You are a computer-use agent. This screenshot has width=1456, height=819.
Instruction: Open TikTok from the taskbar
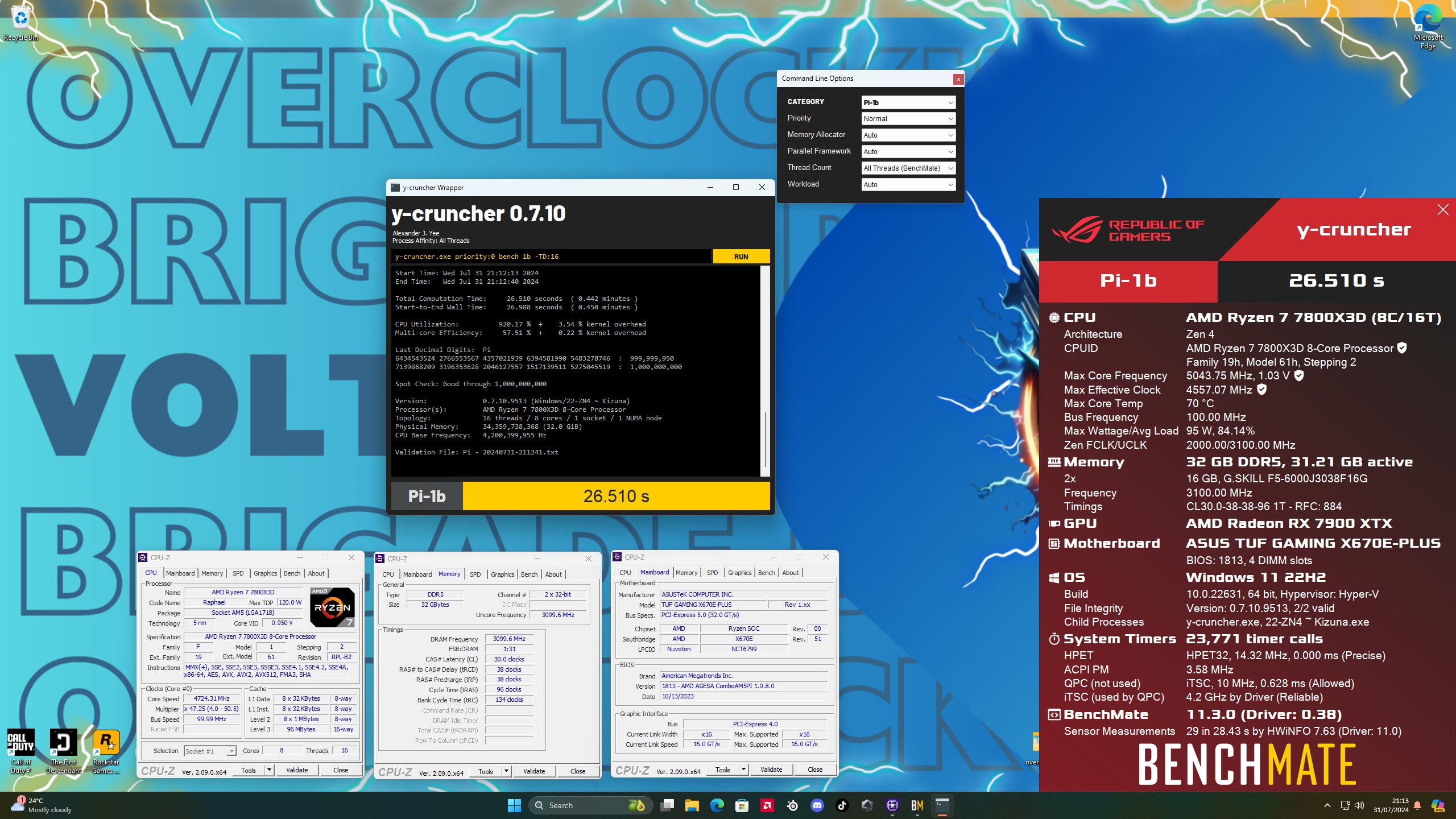(842, 805)
